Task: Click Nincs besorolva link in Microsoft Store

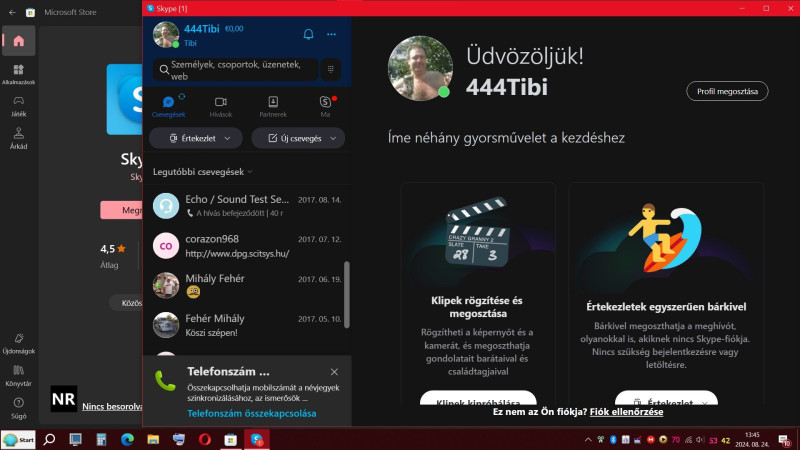Action: 112,407
